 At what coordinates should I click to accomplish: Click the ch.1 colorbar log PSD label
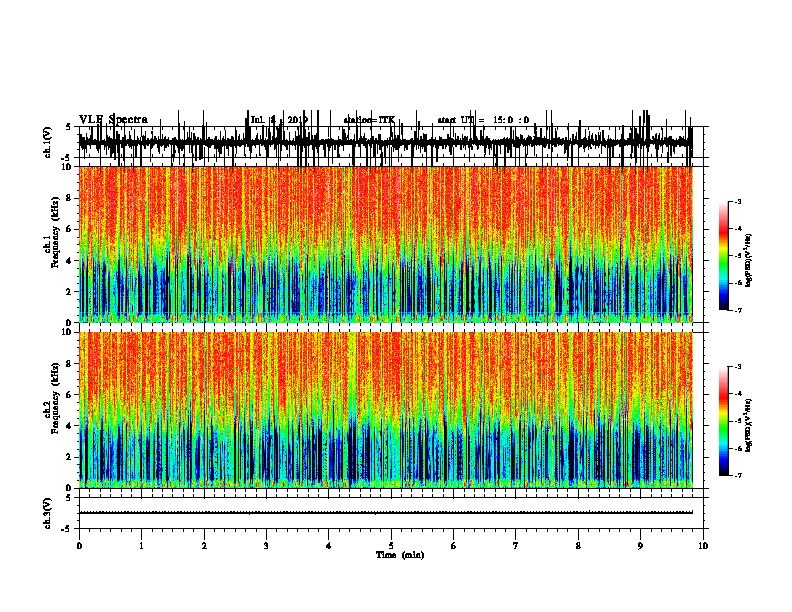(749, 260)
